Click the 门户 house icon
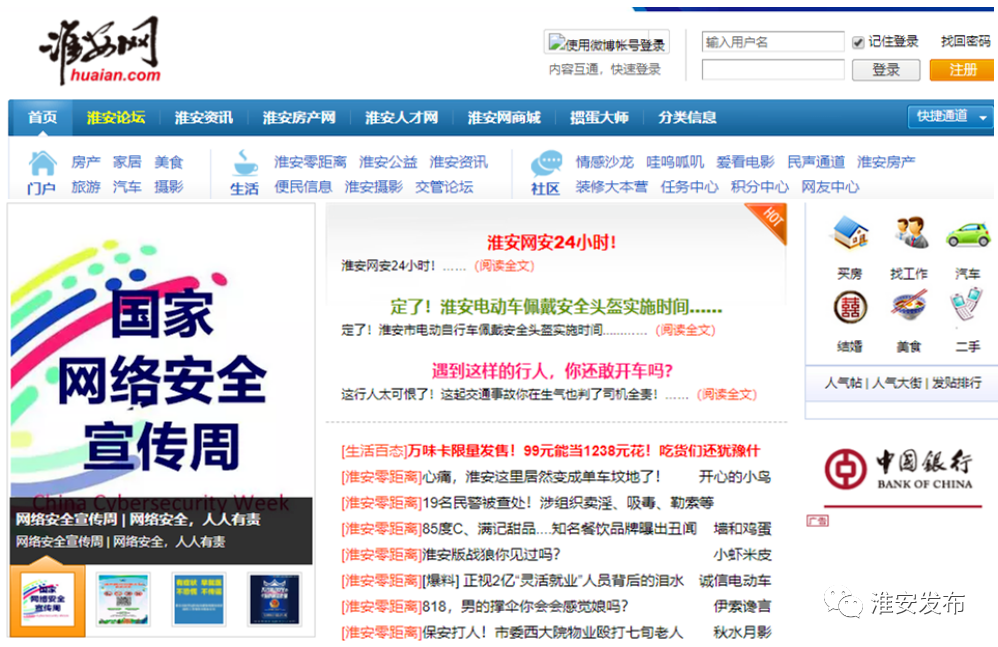The height and width of the screenshot is (647, 998). pyautogui.click(x=42, y=163)
